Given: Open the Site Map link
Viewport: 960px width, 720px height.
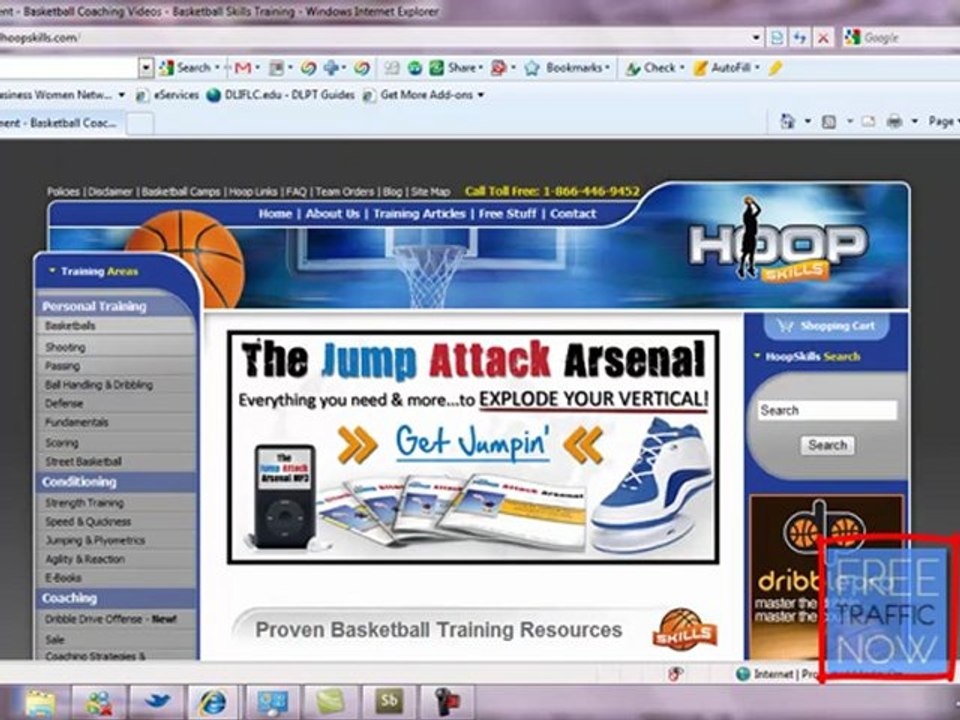Looking at the screenshot, I should point(430,192).
